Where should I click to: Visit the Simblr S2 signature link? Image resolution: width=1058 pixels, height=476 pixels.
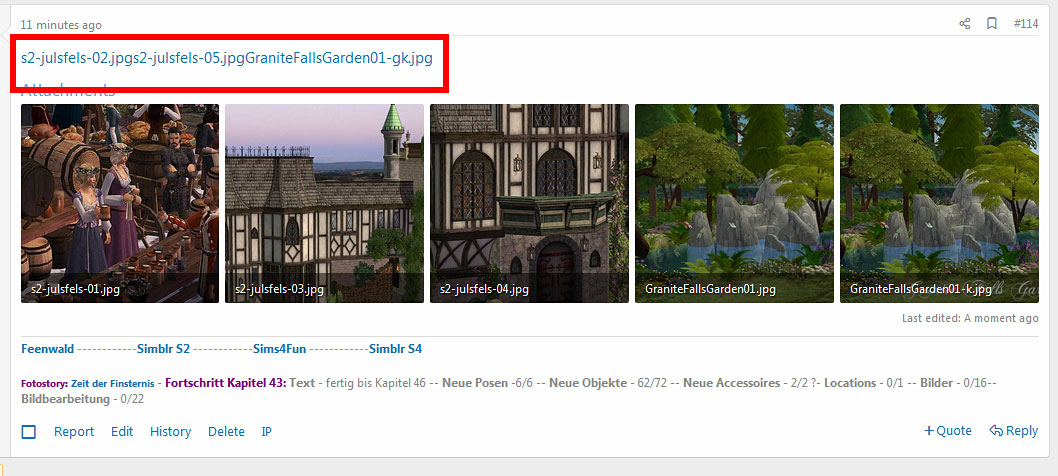point(163,349)
